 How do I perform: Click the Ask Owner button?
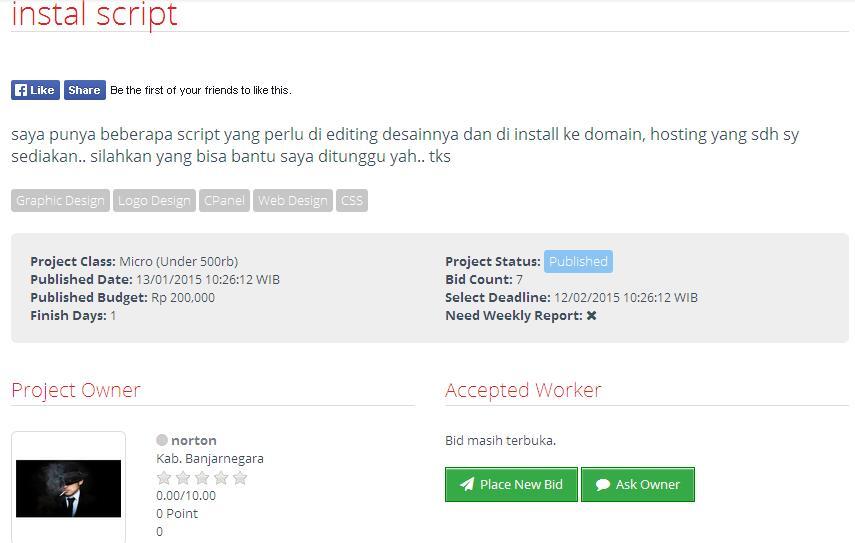tap(637, 485)
